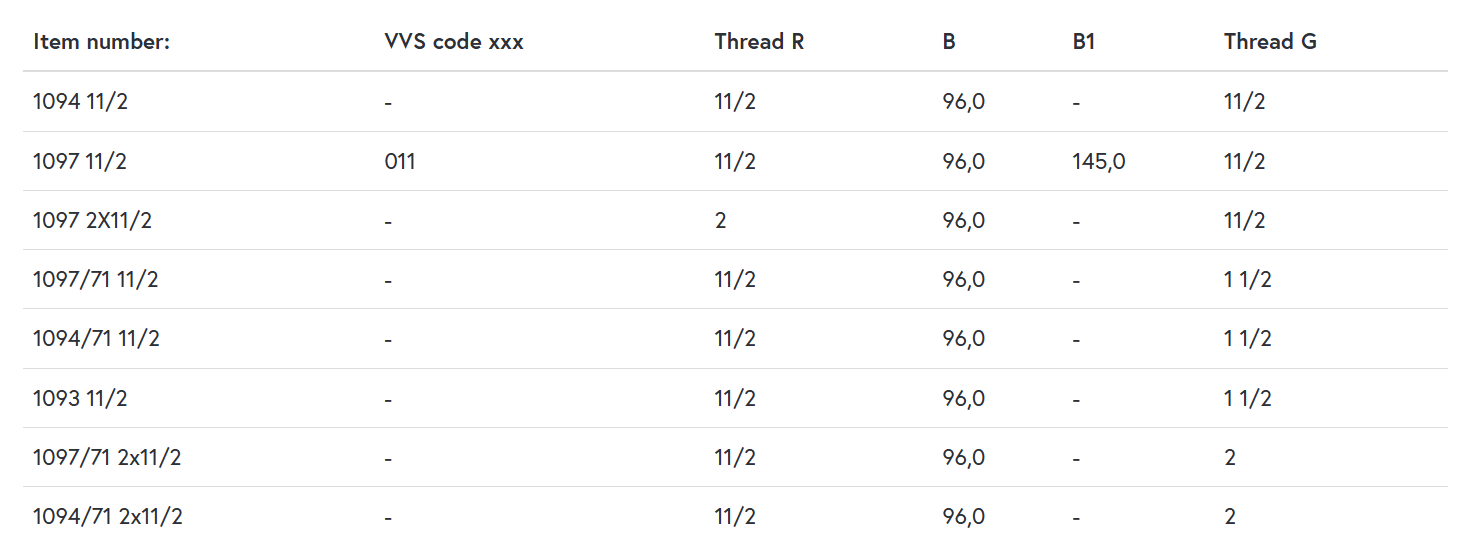Image resolution: width=1475 pixels, height=550 pixels.
Task: Click the "B" column header
Action: (949, 42)
